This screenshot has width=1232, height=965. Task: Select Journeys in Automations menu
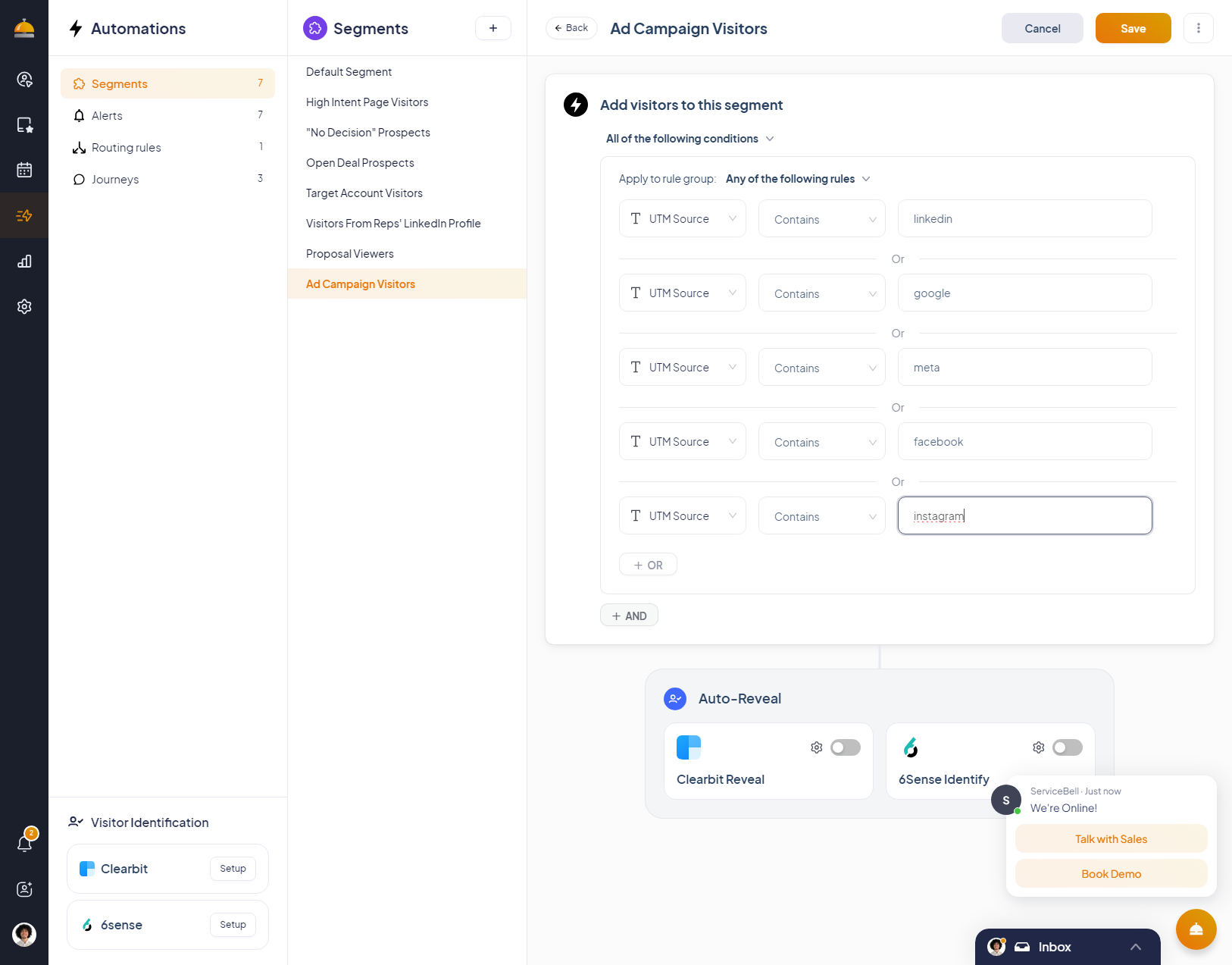point(167,179)
